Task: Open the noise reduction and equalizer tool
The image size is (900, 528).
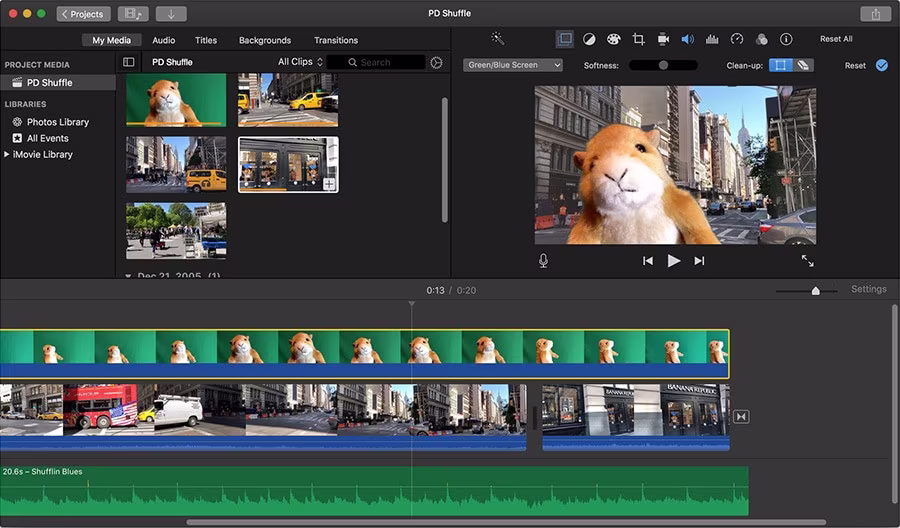Action: 712,39
